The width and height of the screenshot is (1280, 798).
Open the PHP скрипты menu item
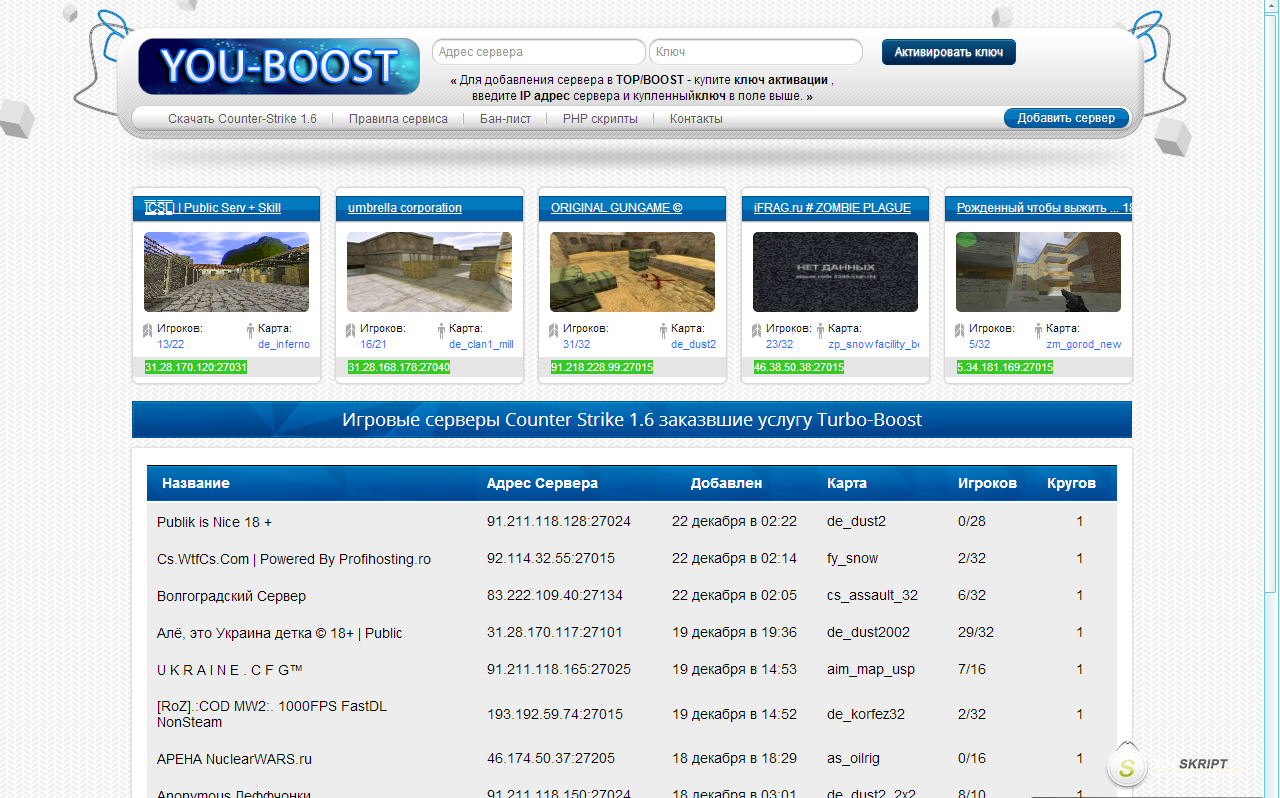[x=600, y=119]
